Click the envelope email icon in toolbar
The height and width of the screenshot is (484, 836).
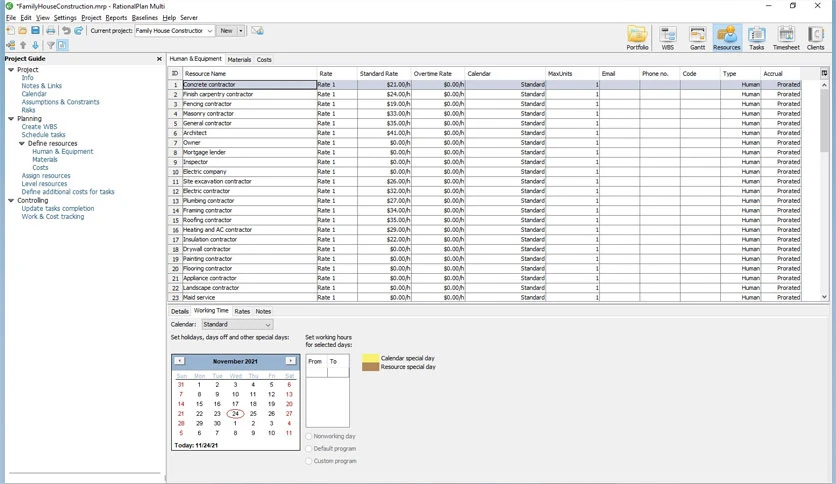click(257, 31)
